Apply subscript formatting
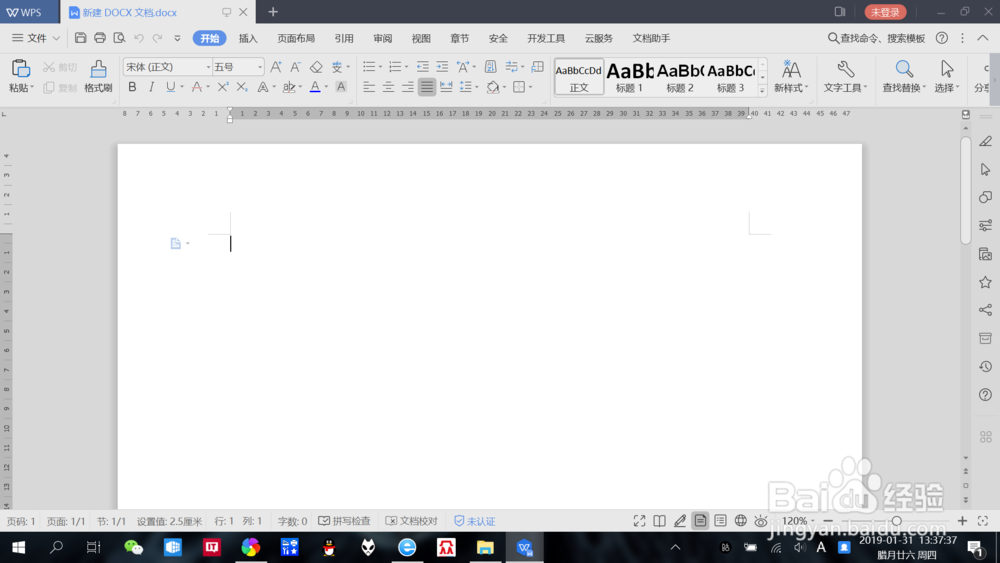The image size is (1000, 563). [242, 87]
